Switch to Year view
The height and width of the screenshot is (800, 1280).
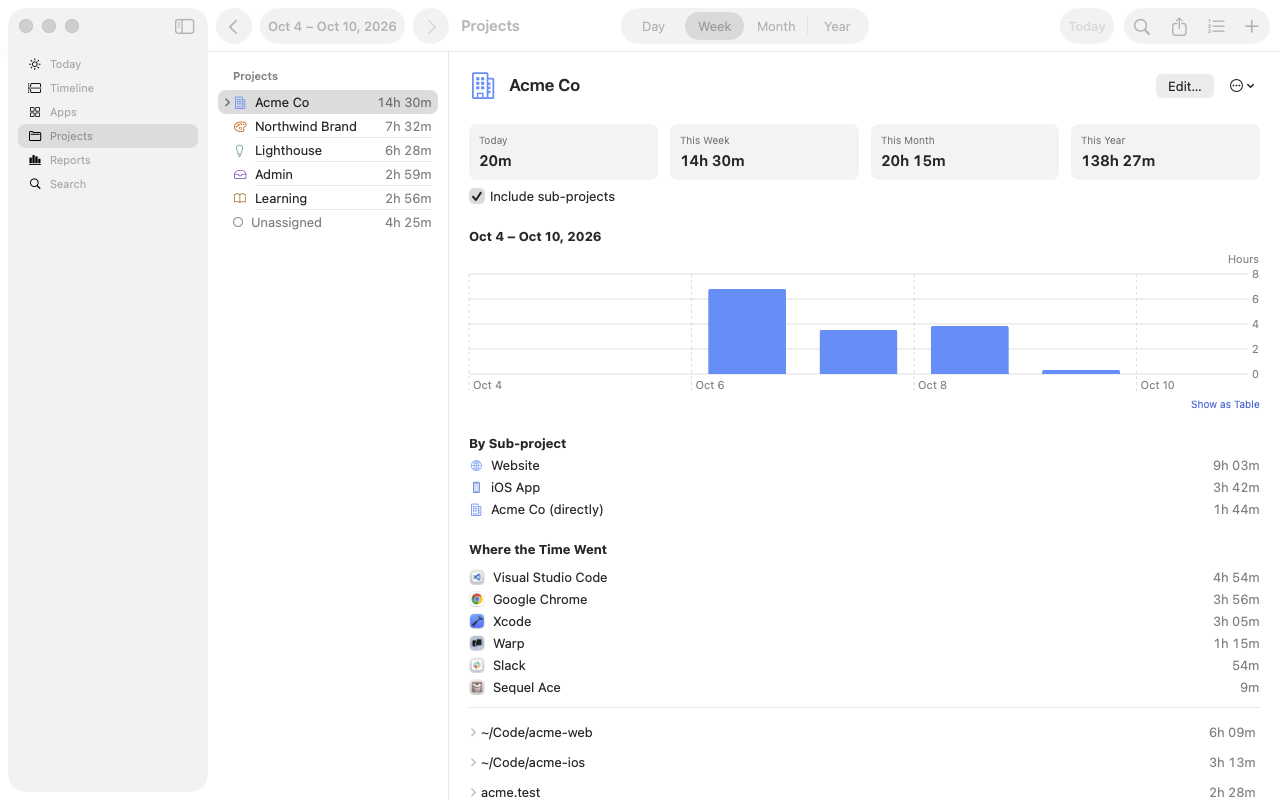tap(837, 26)
